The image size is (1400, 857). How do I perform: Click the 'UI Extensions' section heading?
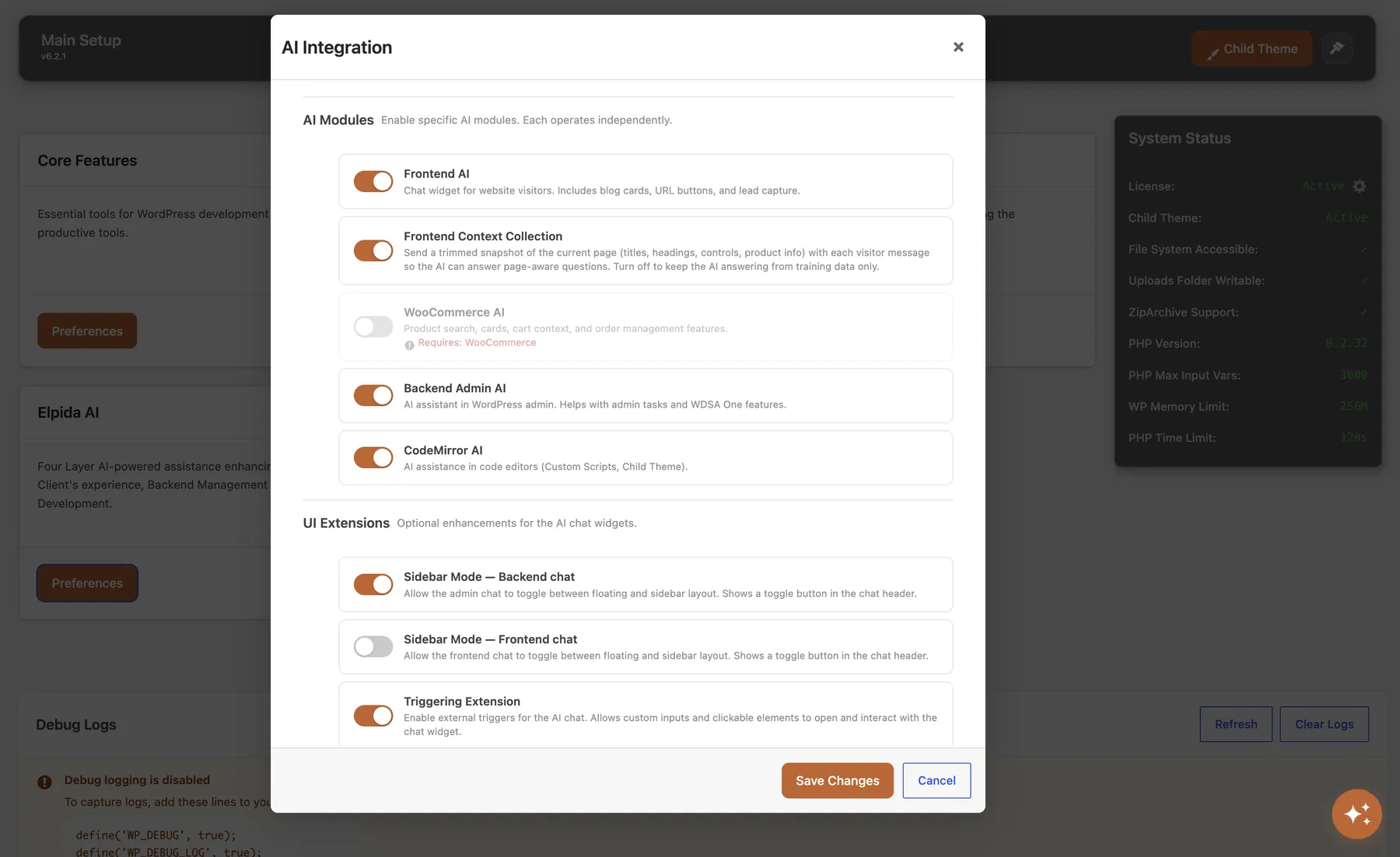click(346, 523)
